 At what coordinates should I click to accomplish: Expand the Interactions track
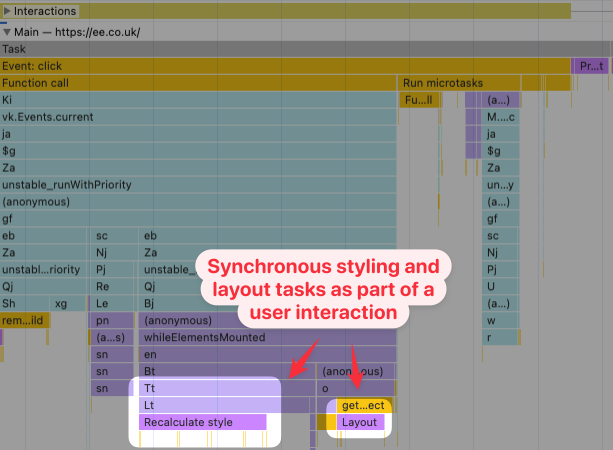click(7, 11)
